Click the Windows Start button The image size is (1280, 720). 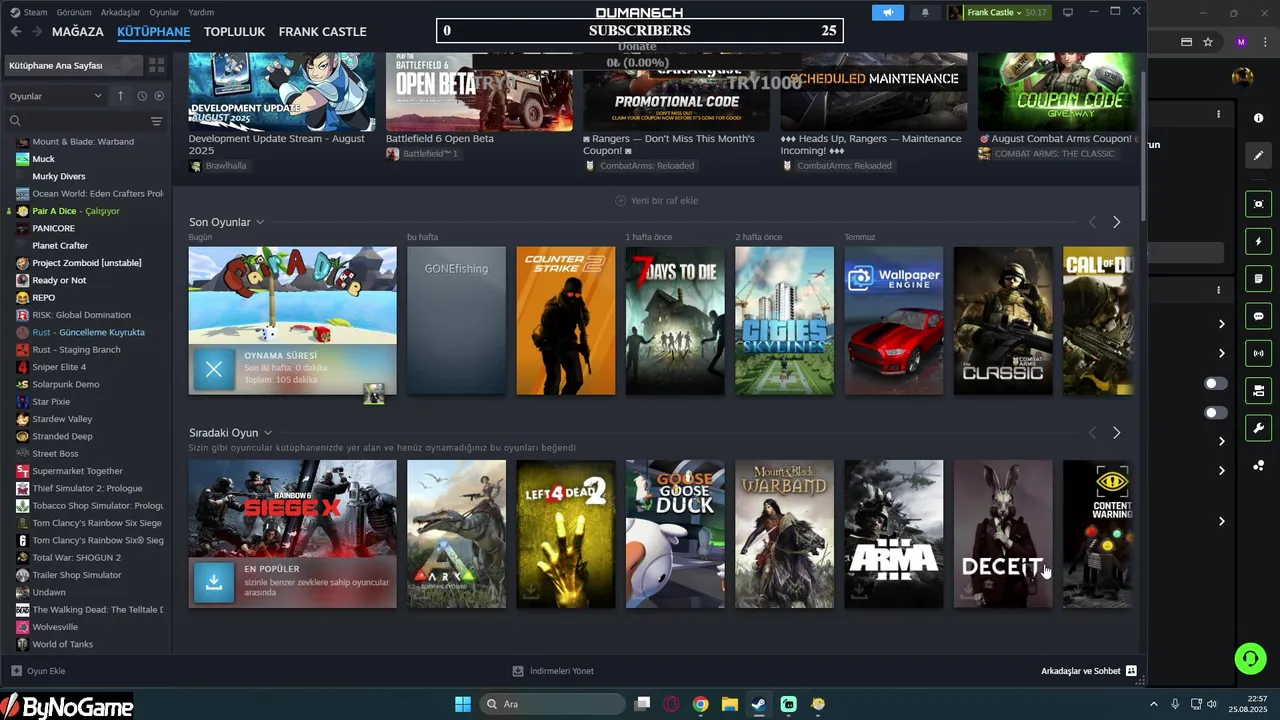463,704
